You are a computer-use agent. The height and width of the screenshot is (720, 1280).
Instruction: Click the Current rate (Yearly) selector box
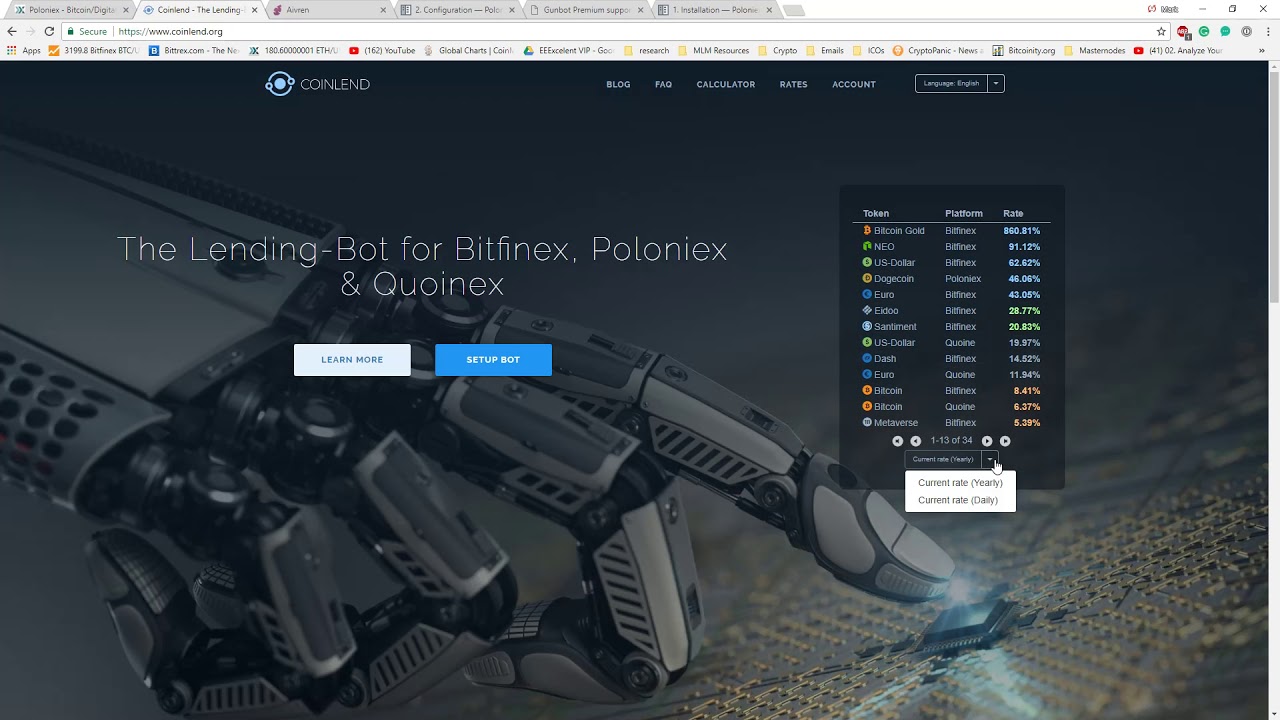943,459
